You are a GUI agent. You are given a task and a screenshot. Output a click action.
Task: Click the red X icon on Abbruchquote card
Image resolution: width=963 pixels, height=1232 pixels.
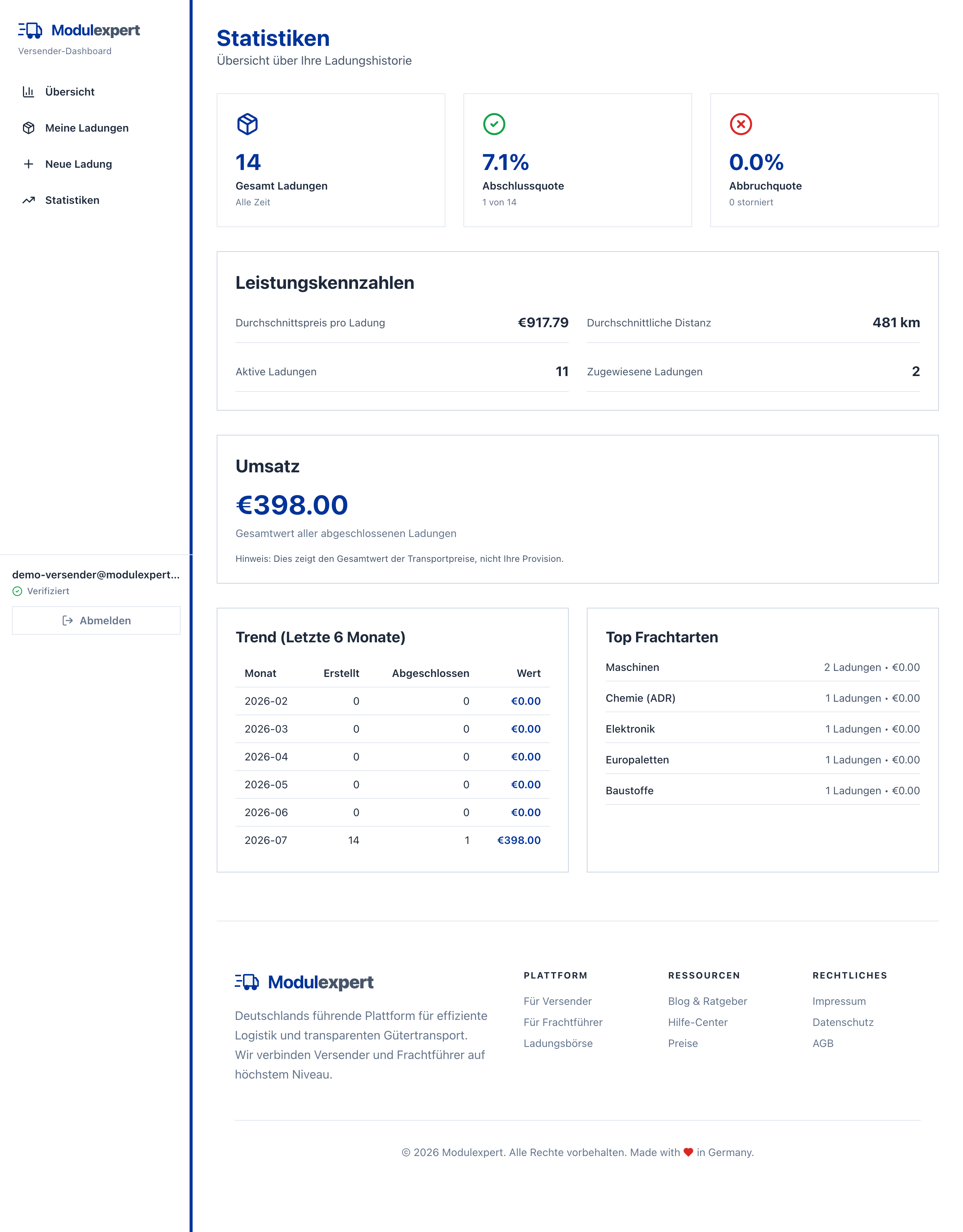click(741, 124)
